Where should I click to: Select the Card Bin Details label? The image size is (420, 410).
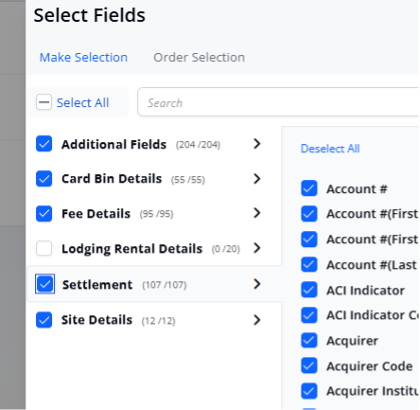point(112,179)
